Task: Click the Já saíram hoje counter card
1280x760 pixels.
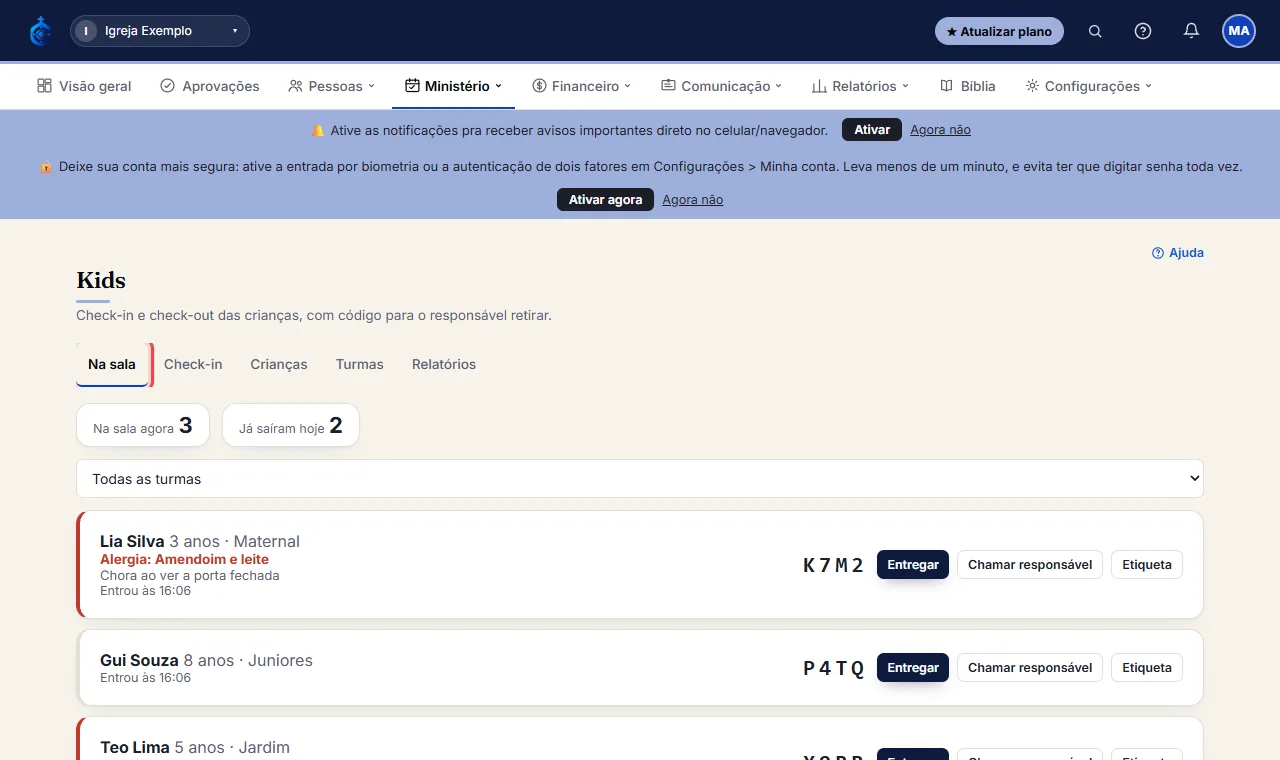Action: (x=291, y=426)
